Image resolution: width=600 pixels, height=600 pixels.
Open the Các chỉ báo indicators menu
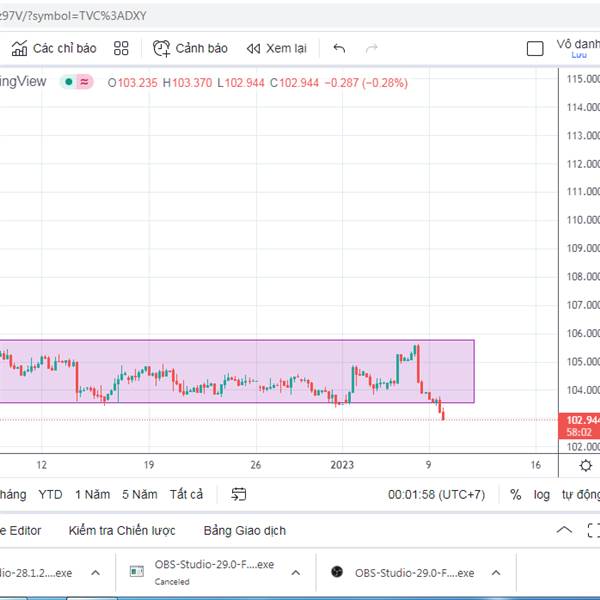pyautogui.click(x=54, y=48)
